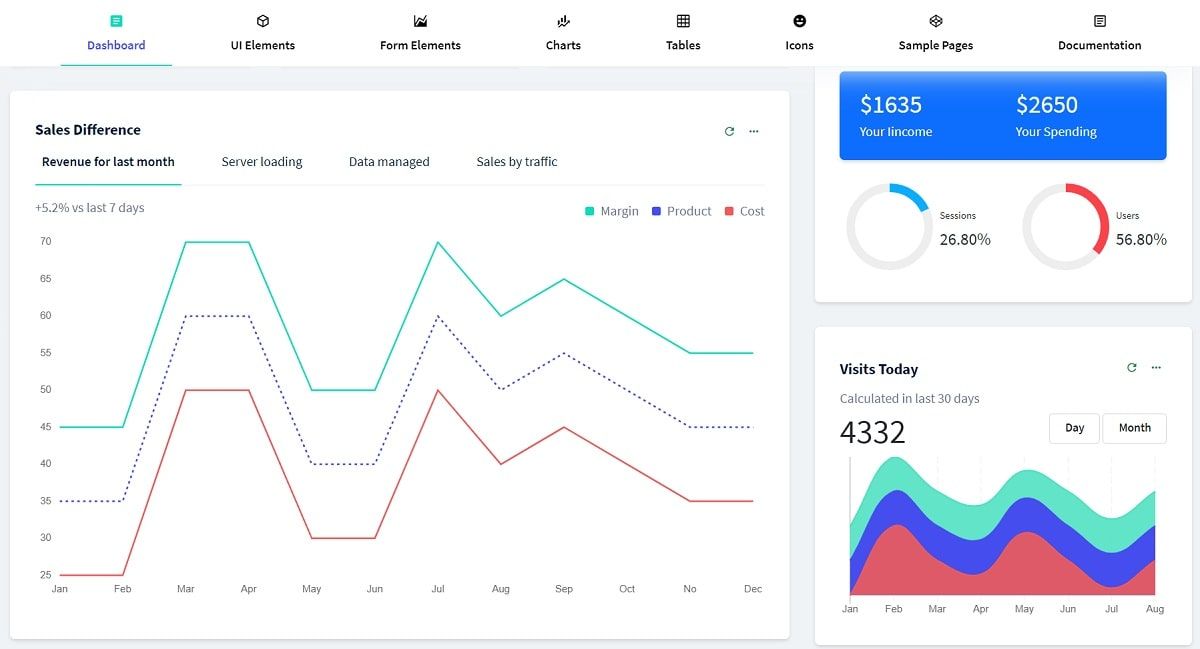Image resolution: width=1200 pixels, height=649 pixels.
Task: Open the UI Elements menu
Action: coord(263,45)
